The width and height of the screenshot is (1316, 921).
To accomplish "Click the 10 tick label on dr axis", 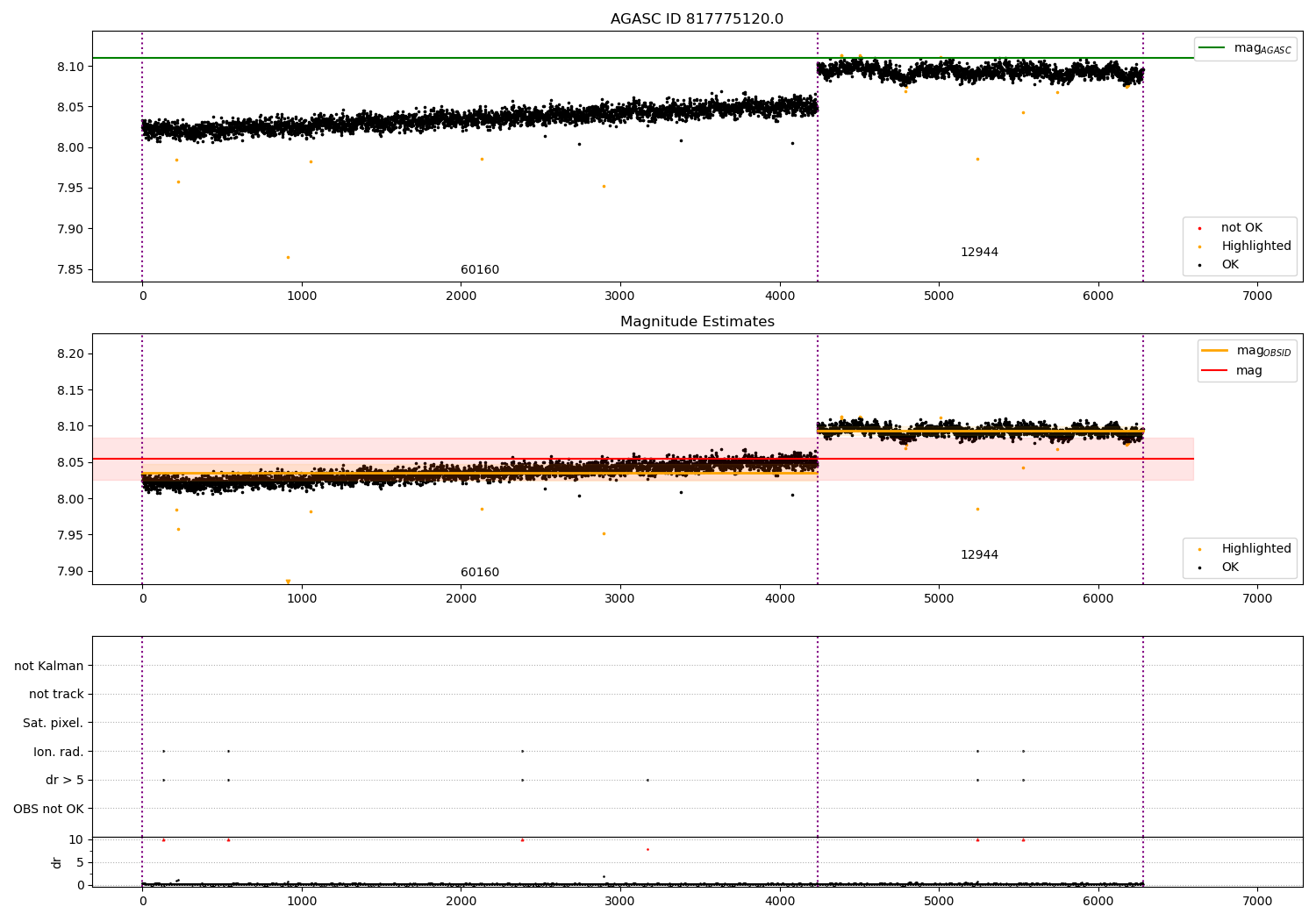I will pos(76,839).
